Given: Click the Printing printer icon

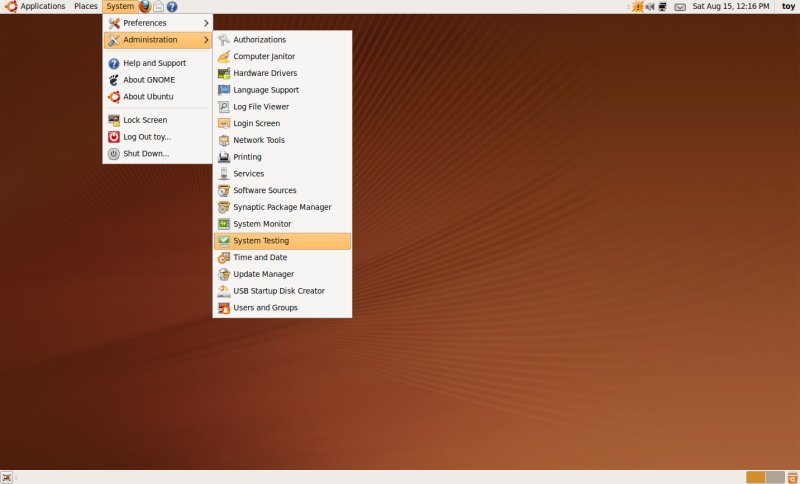Looking at the screenshot, I should click(x=224, y=157).
